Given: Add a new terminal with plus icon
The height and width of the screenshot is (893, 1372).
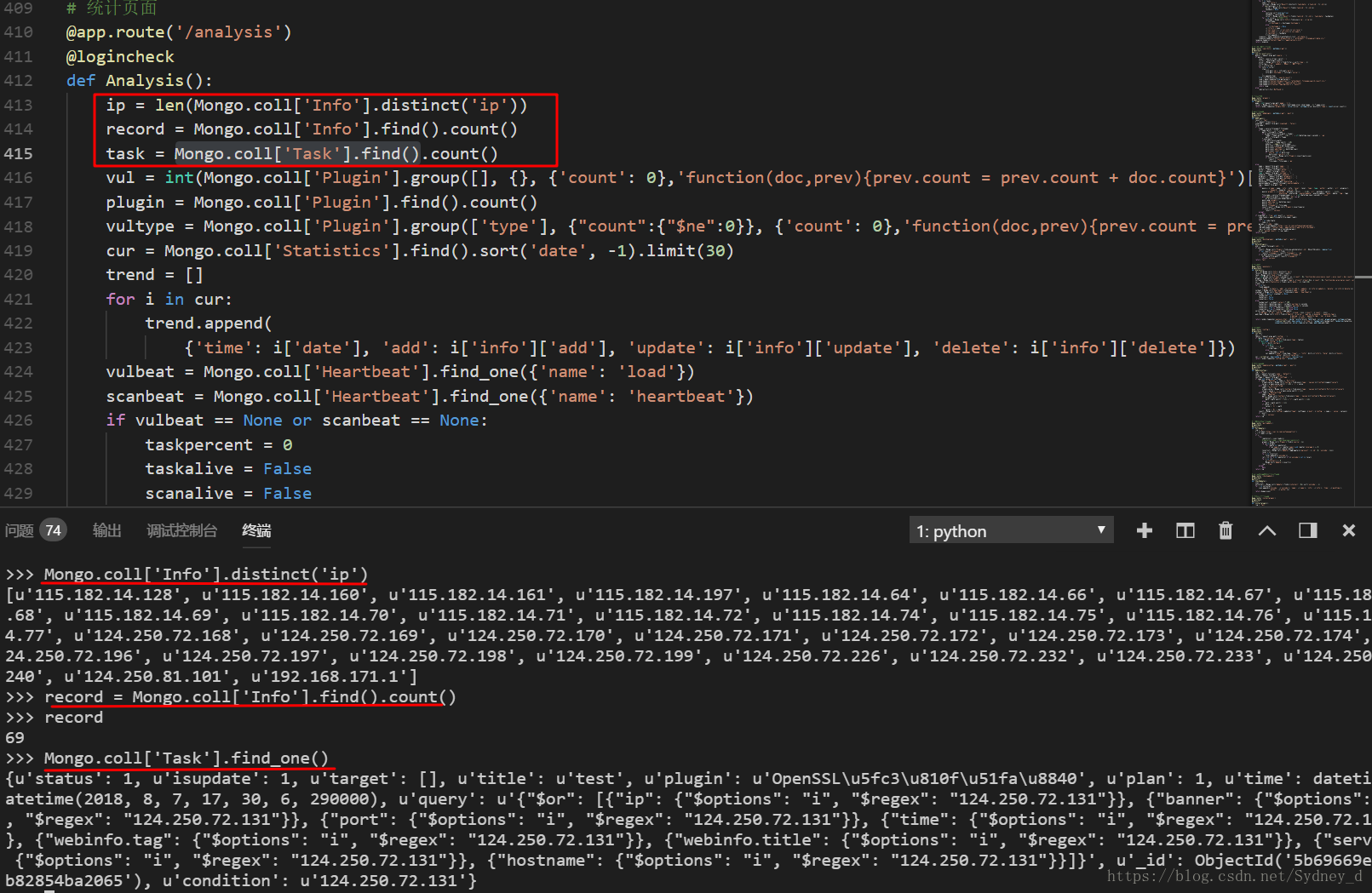Looking at the screenshot, I should tap(1144, 530).
